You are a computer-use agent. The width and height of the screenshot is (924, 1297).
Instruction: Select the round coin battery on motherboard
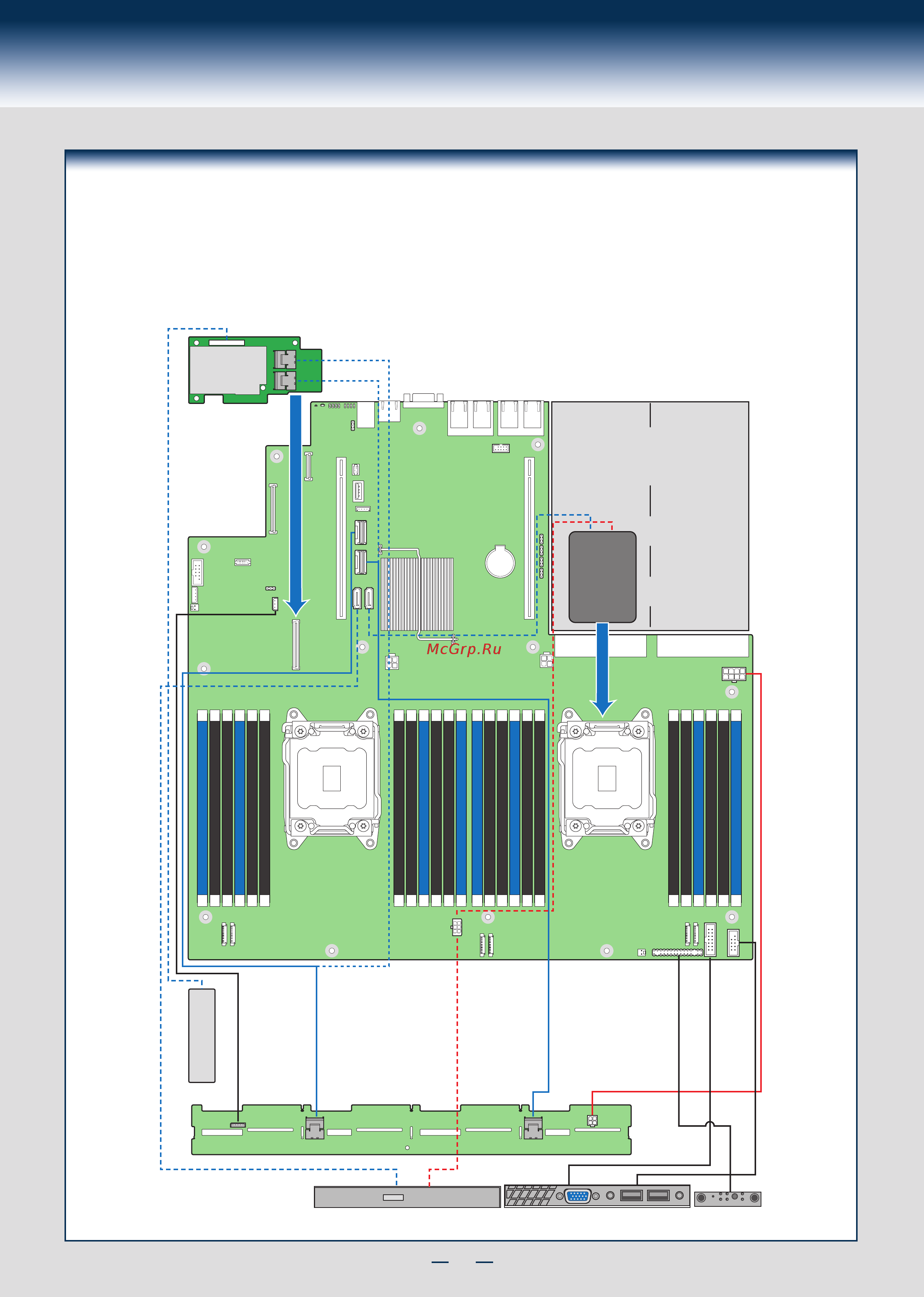tap(500, 561)
